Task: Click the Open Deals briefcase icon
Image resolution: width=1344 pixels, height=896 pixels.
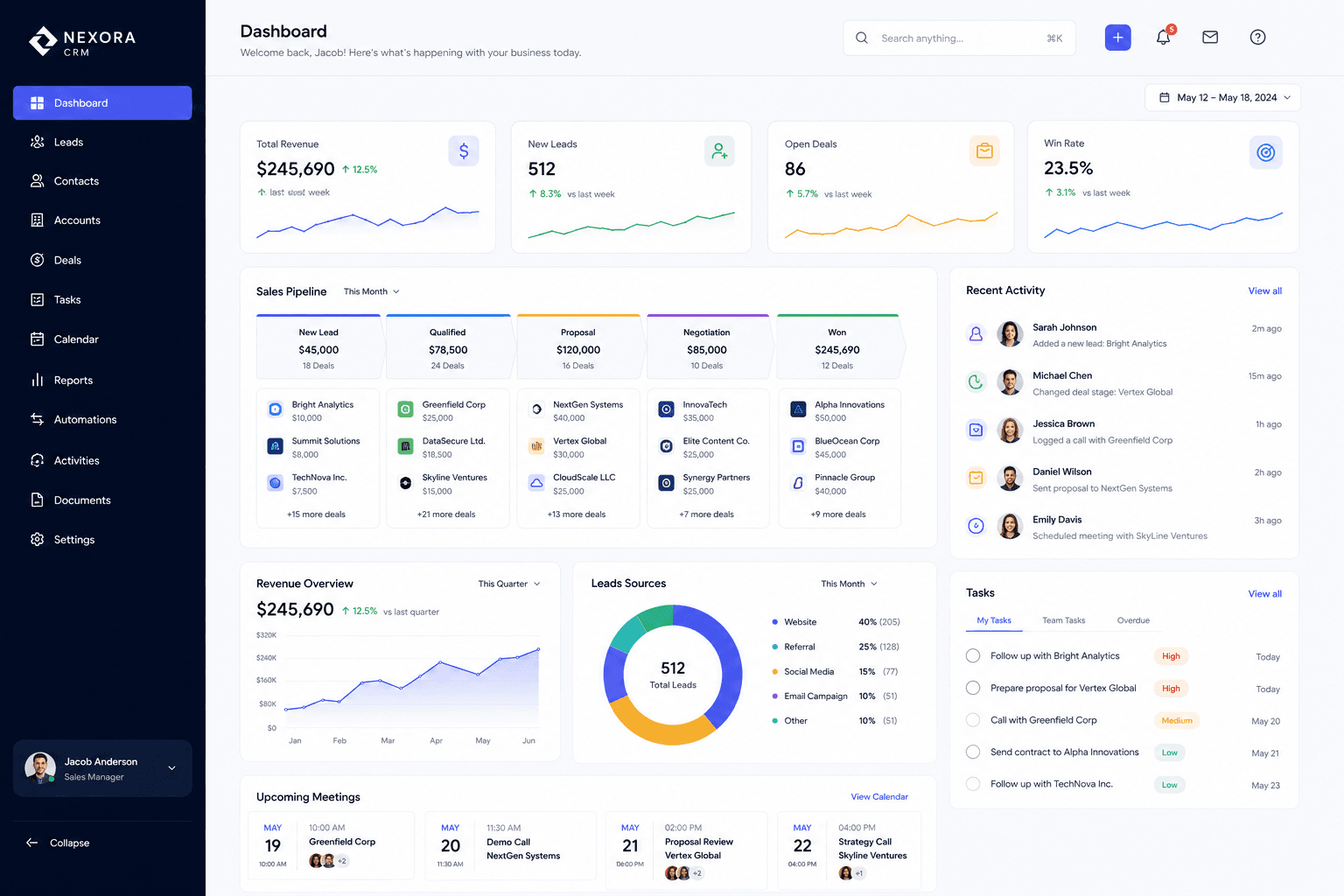Action: click(x=984, y=151)
